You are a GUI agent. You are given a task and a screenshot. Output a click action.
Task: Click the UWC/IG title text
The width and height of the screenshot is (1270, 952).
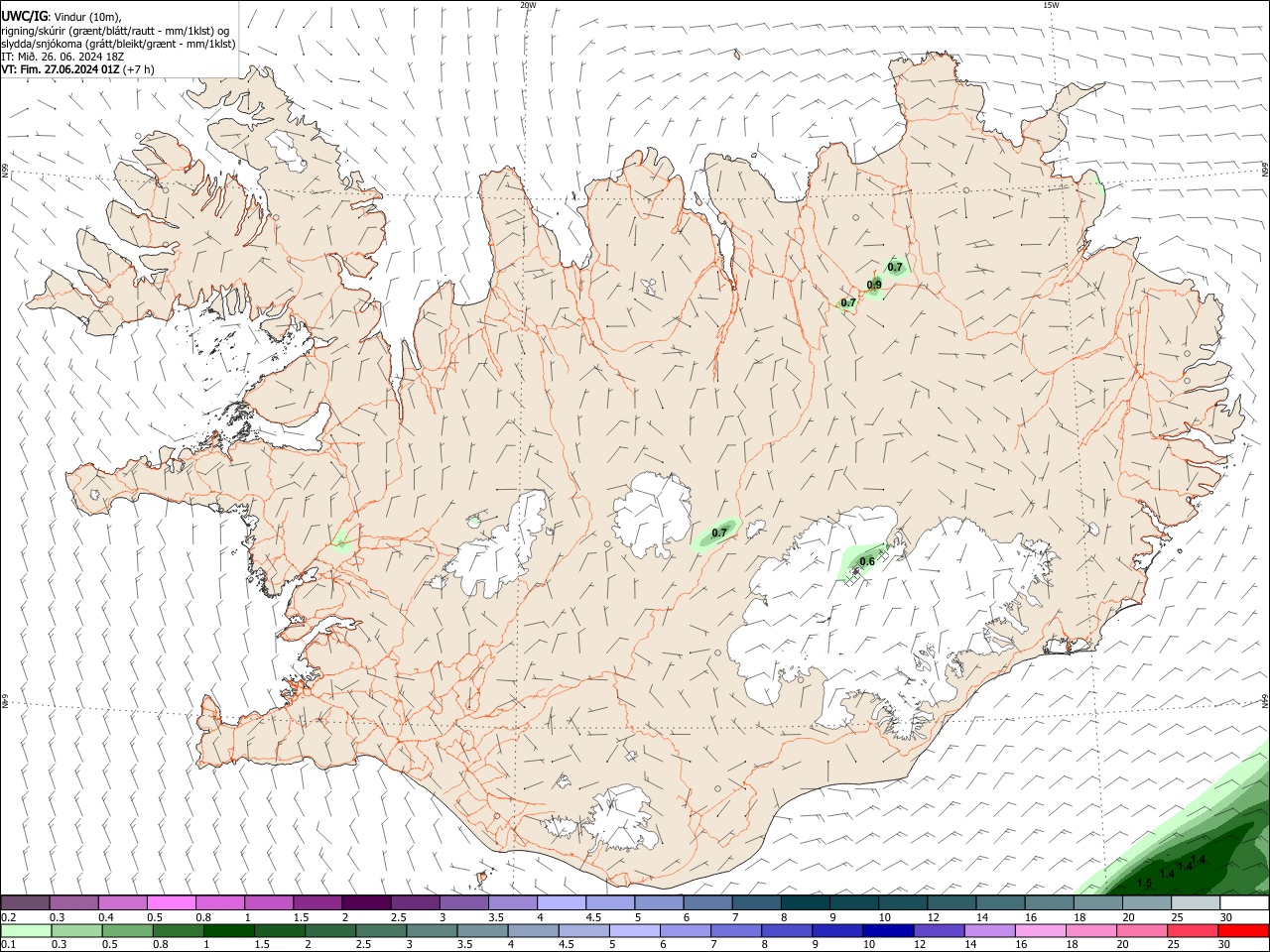24,16
